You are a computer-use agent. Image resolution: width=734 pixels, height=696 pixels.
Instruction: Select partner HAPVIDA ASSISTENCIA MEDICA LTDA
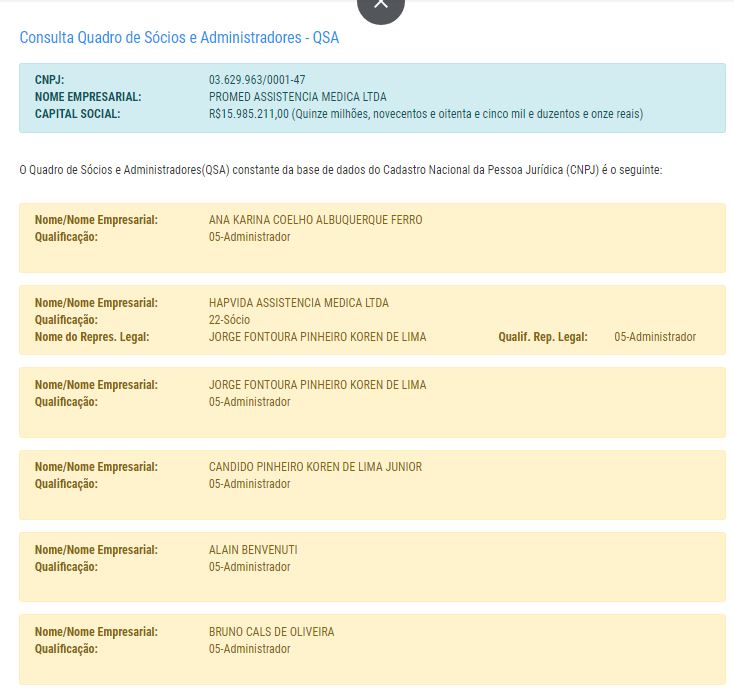(298, 303)
